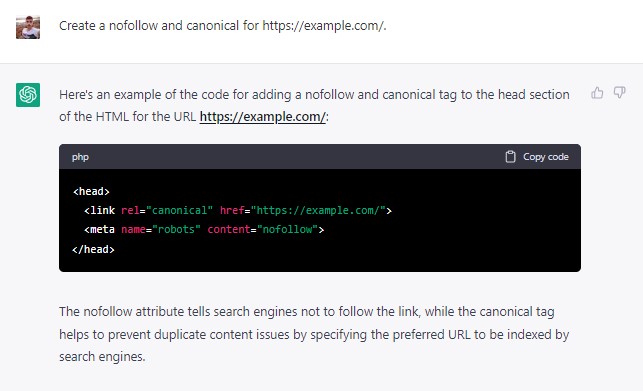
Task: Click the "robots" value in meta tag
Action: point(176,229)
